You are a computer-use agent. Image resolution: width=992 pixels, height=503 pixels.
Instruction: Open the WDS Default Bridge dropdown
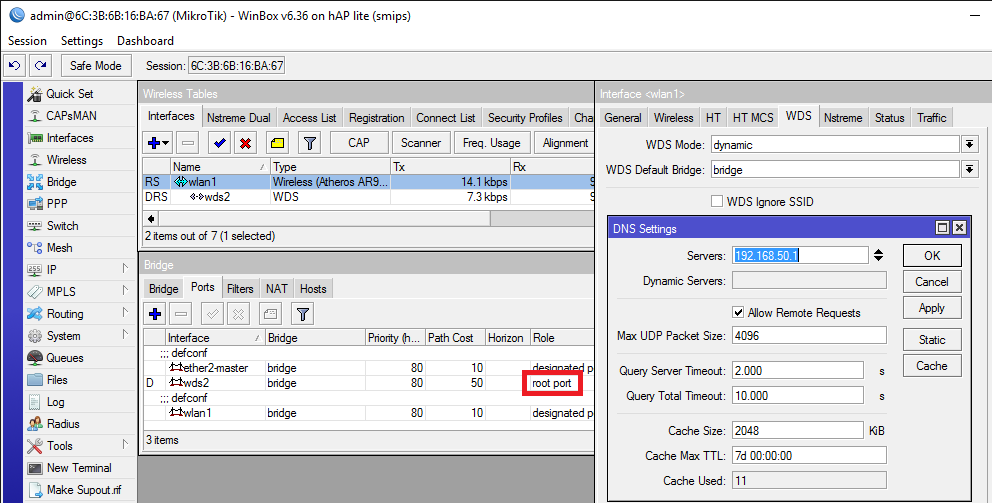[x=969, y=170]
